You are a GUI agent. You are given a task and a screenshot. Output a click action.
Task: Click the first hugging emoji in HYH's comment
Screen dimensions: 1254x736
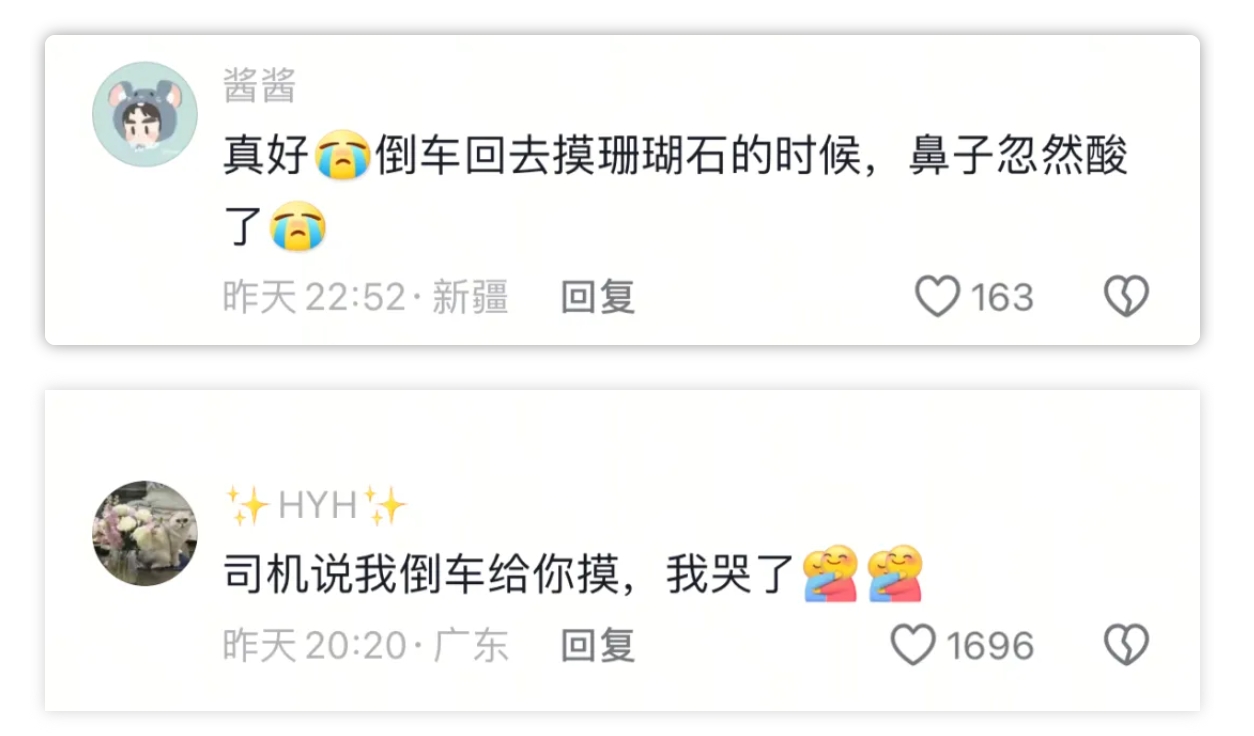pos(831,576)
